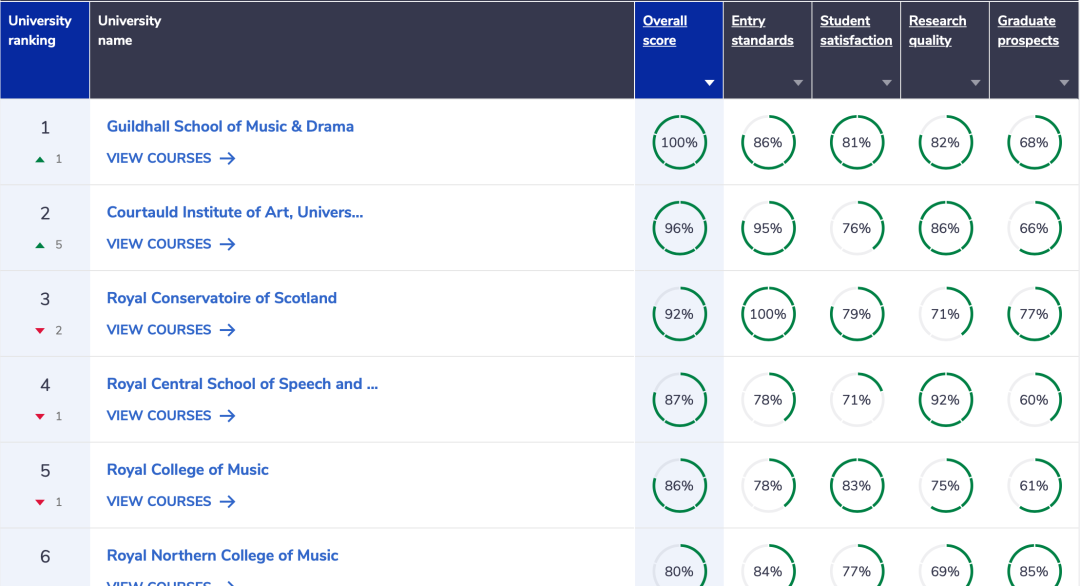Viewport: 1080px width, 586px height.
Task: Sort by Student satisfaction column header
Action: pyautogui.click(x=855, y=30)
